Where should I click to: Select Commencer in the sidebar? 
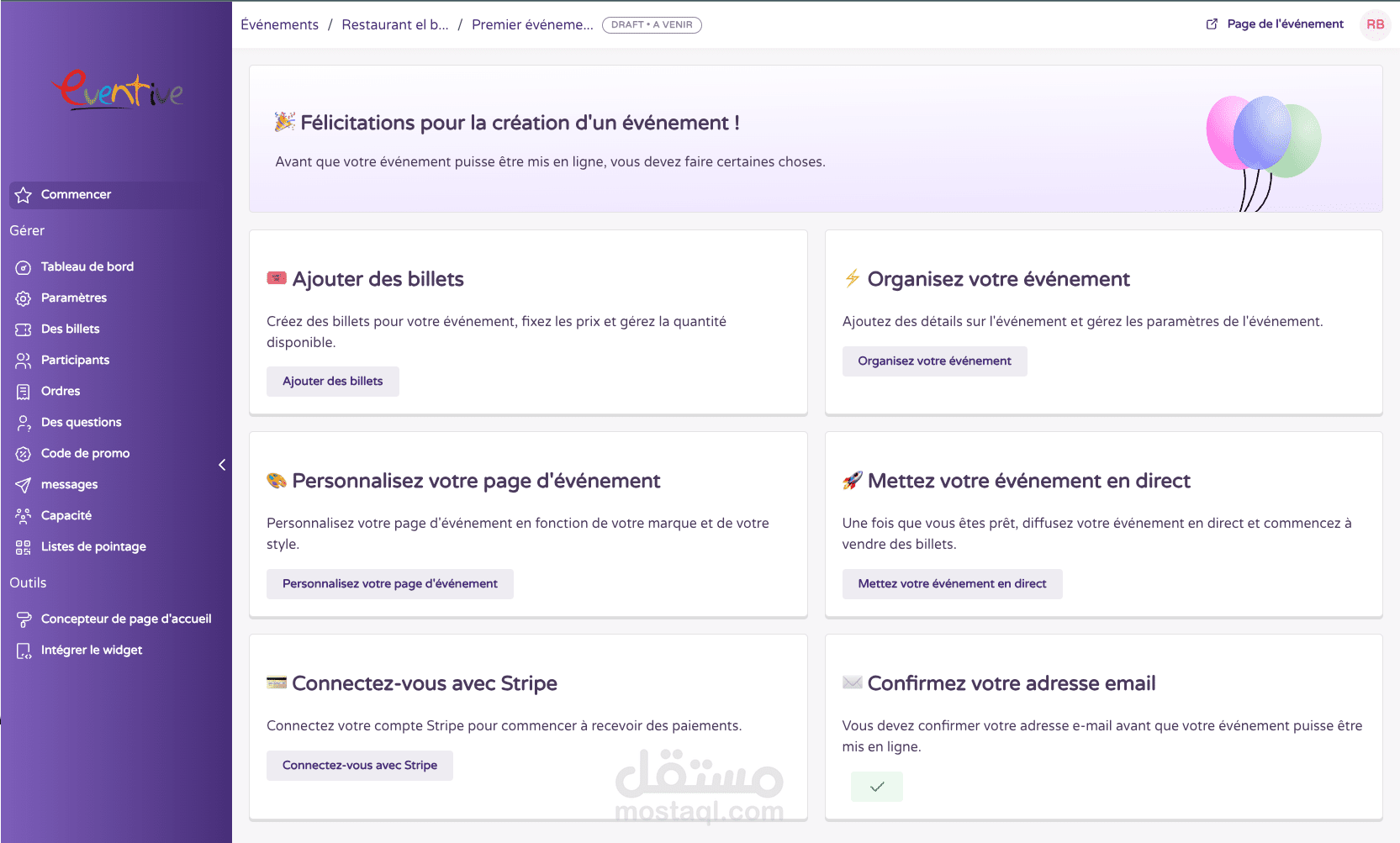[76, 195]
